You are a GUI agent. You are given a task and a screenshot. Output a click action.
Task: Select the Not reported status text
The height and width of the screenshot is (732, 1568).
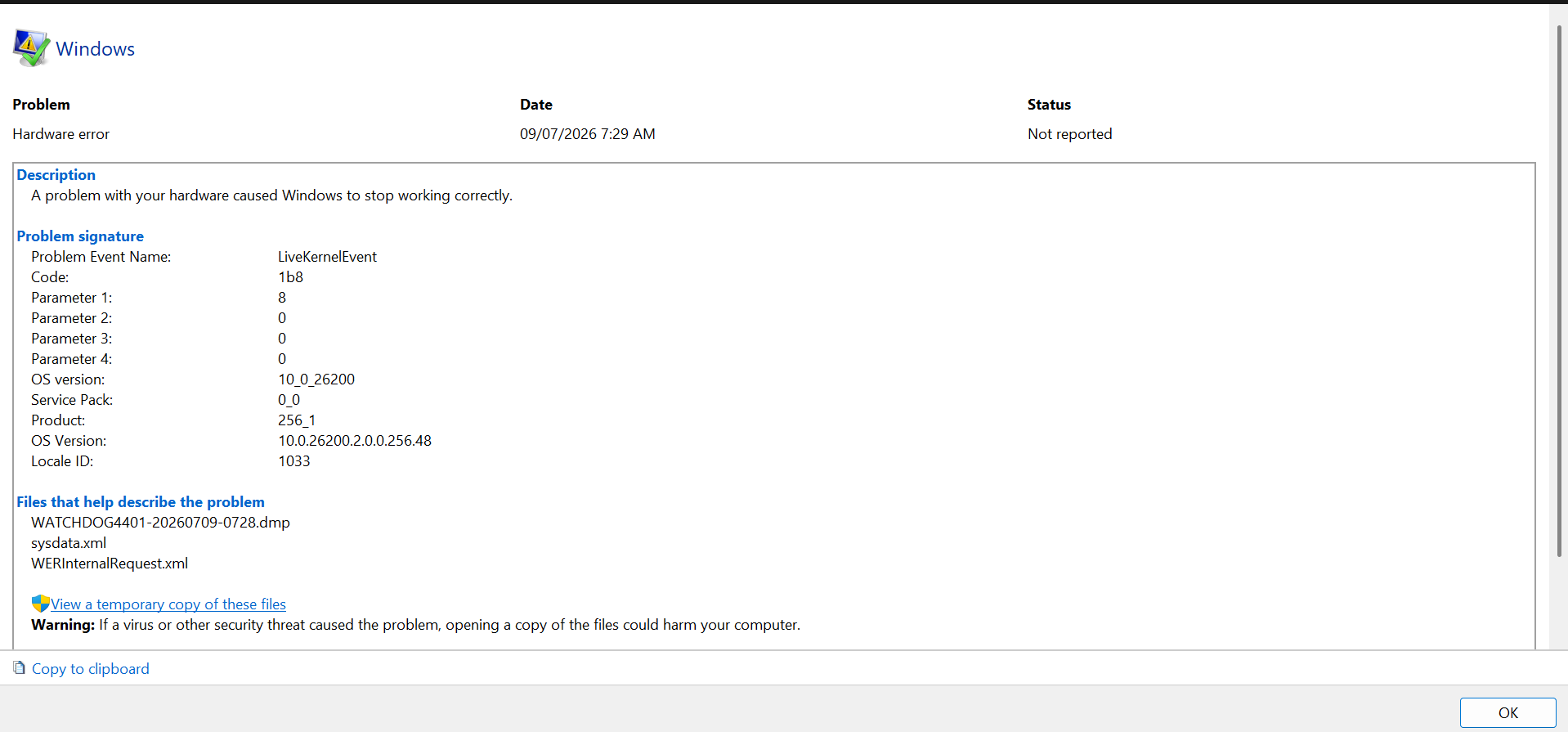(1069, 134)
